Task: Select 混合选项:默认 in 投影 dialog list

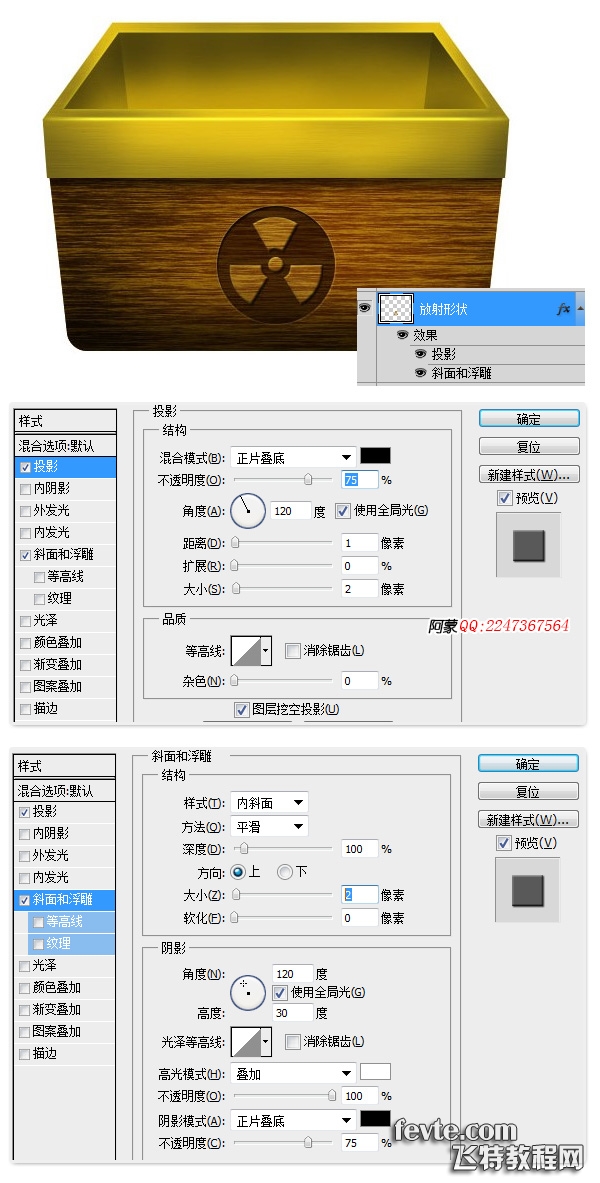Action: 66,446
